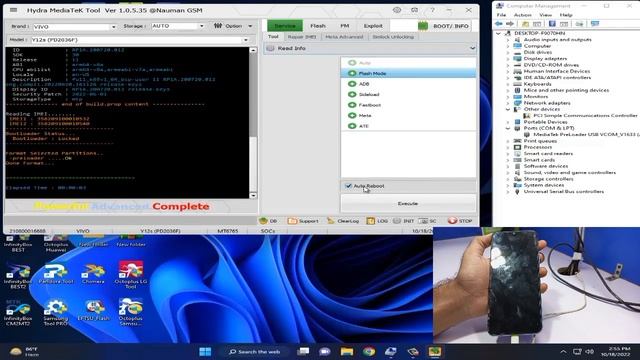Click the green icon beside Flash Mode
Image resolution: width=640 pixels, height=360 pixels.
tap(352, 73)
